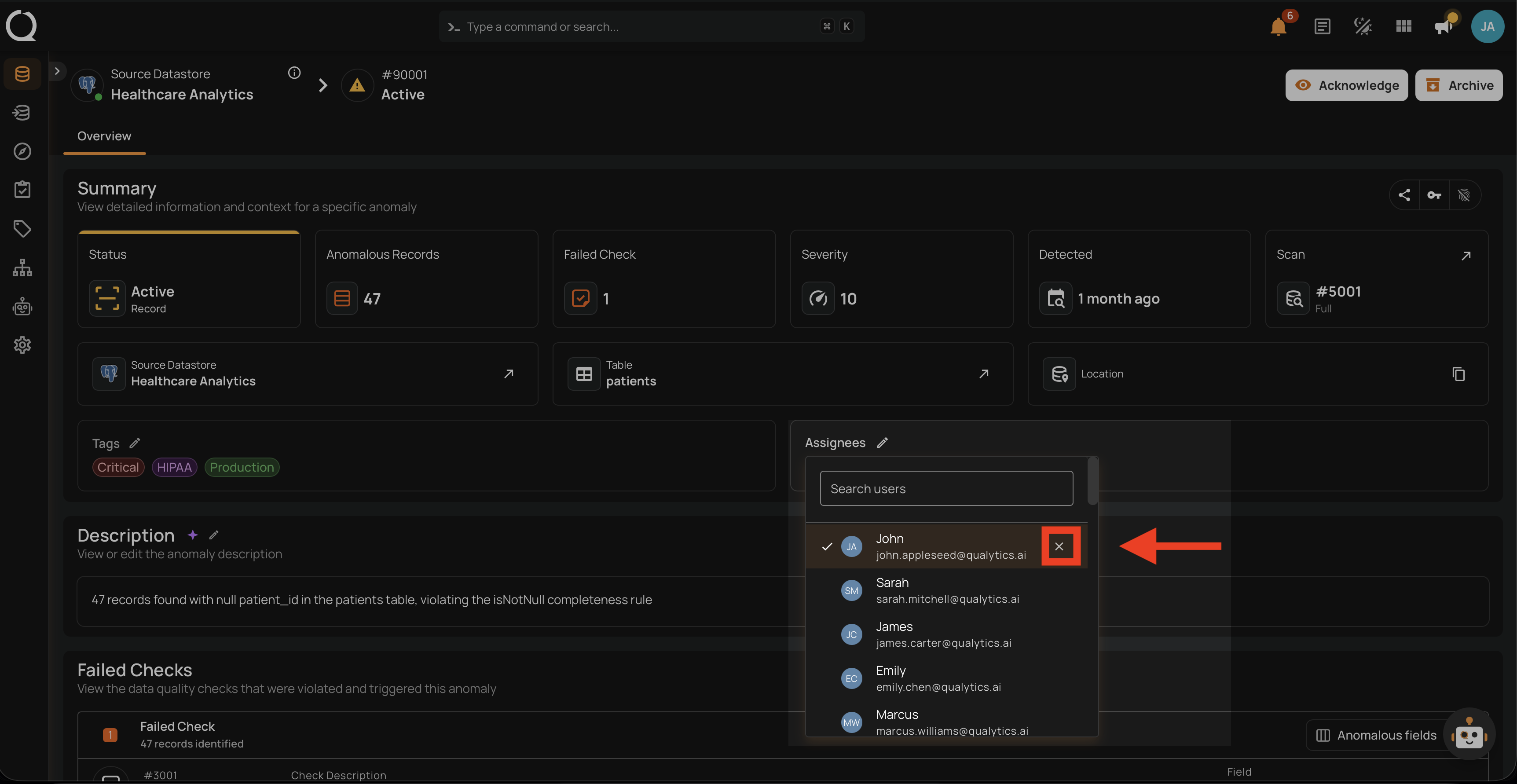
Task: Click the Qualytics logo
Action: pos(21,26)
